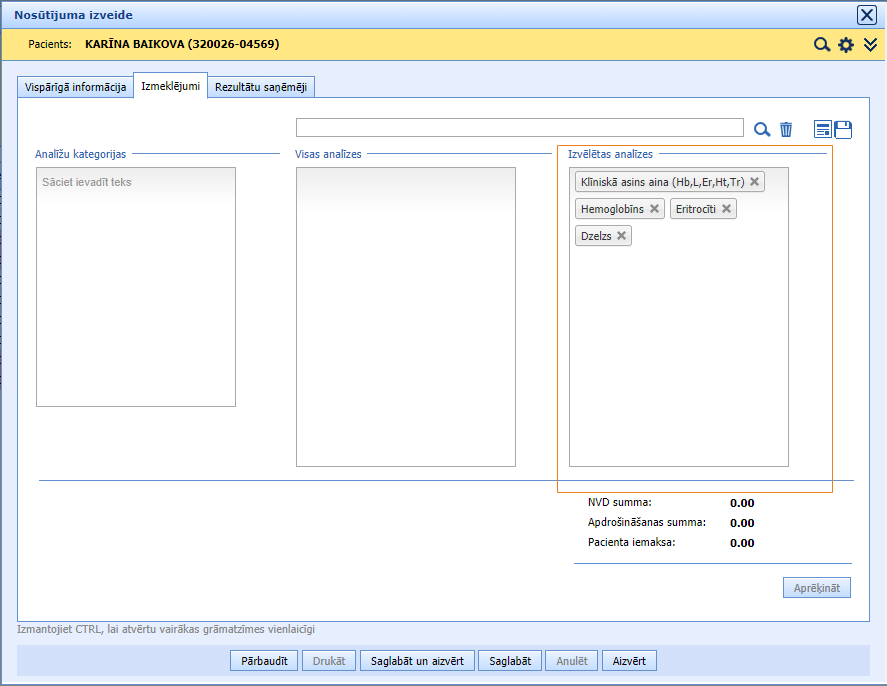Click the Pārbaudīt button
This screenshot has height=686, width=887.
coord(265,661)
